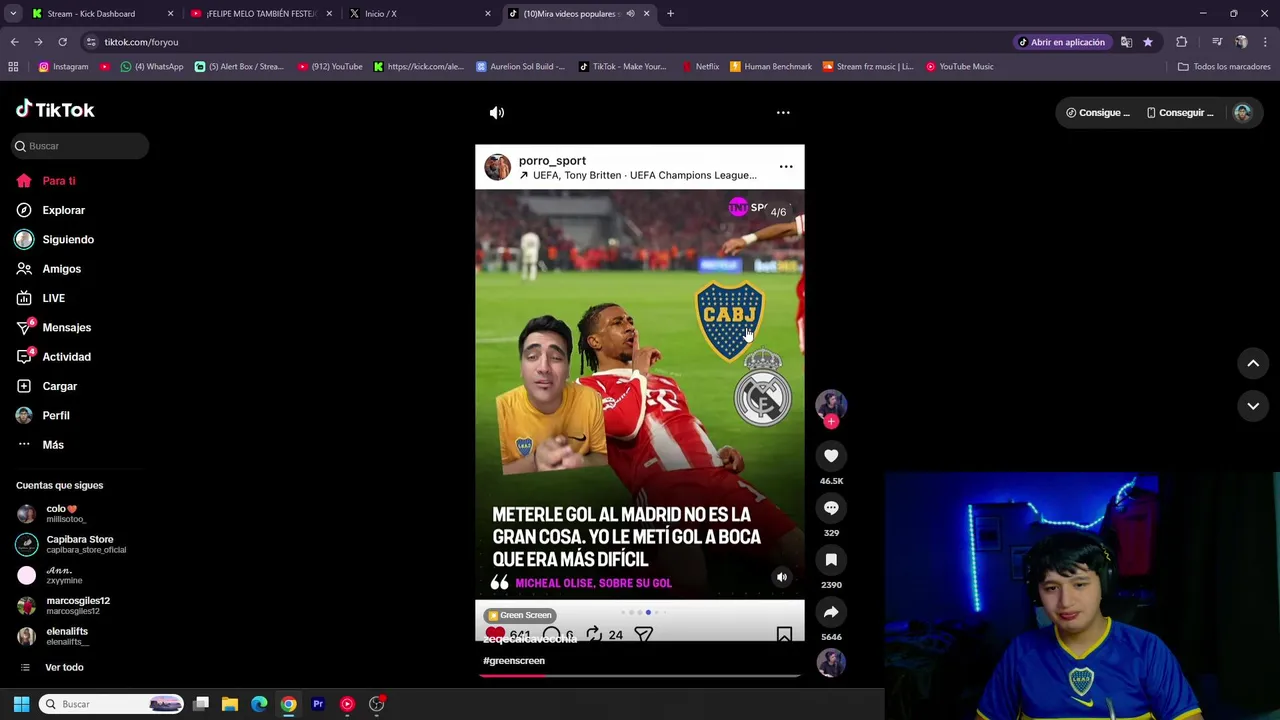Viewport: 1280px width, 720px height.
Task: Click Conseguir app button
Action: click(x=1180, y=113)
